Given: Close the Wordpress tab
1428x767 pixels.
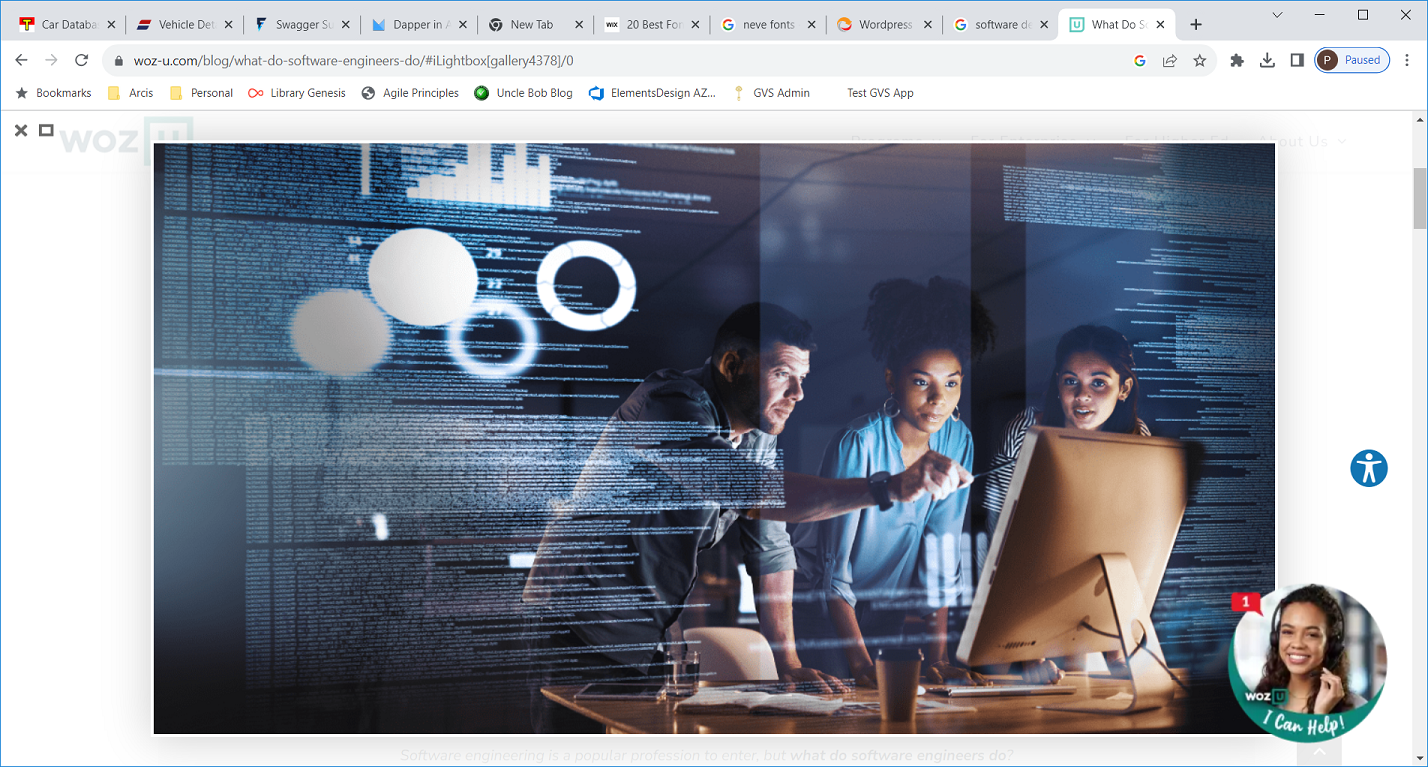Looking at the screenshot, I should (x=930, y=25).
